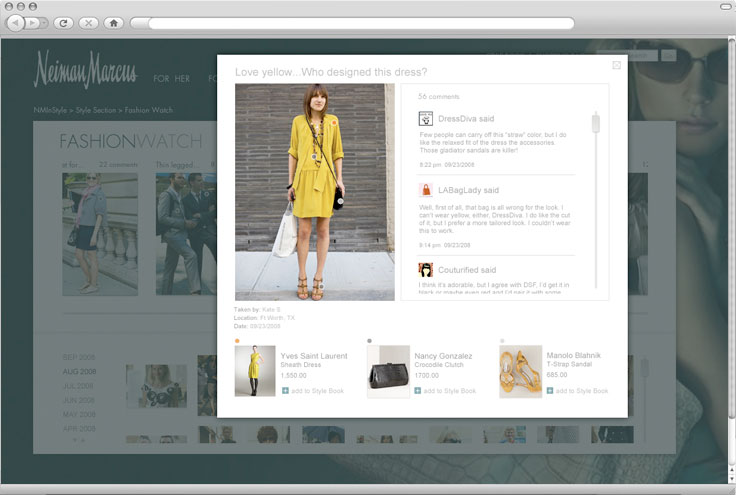Open the FOR HER menu
Image resolution: width=736 pixels, height=495 pixels.
coord(171,79)
